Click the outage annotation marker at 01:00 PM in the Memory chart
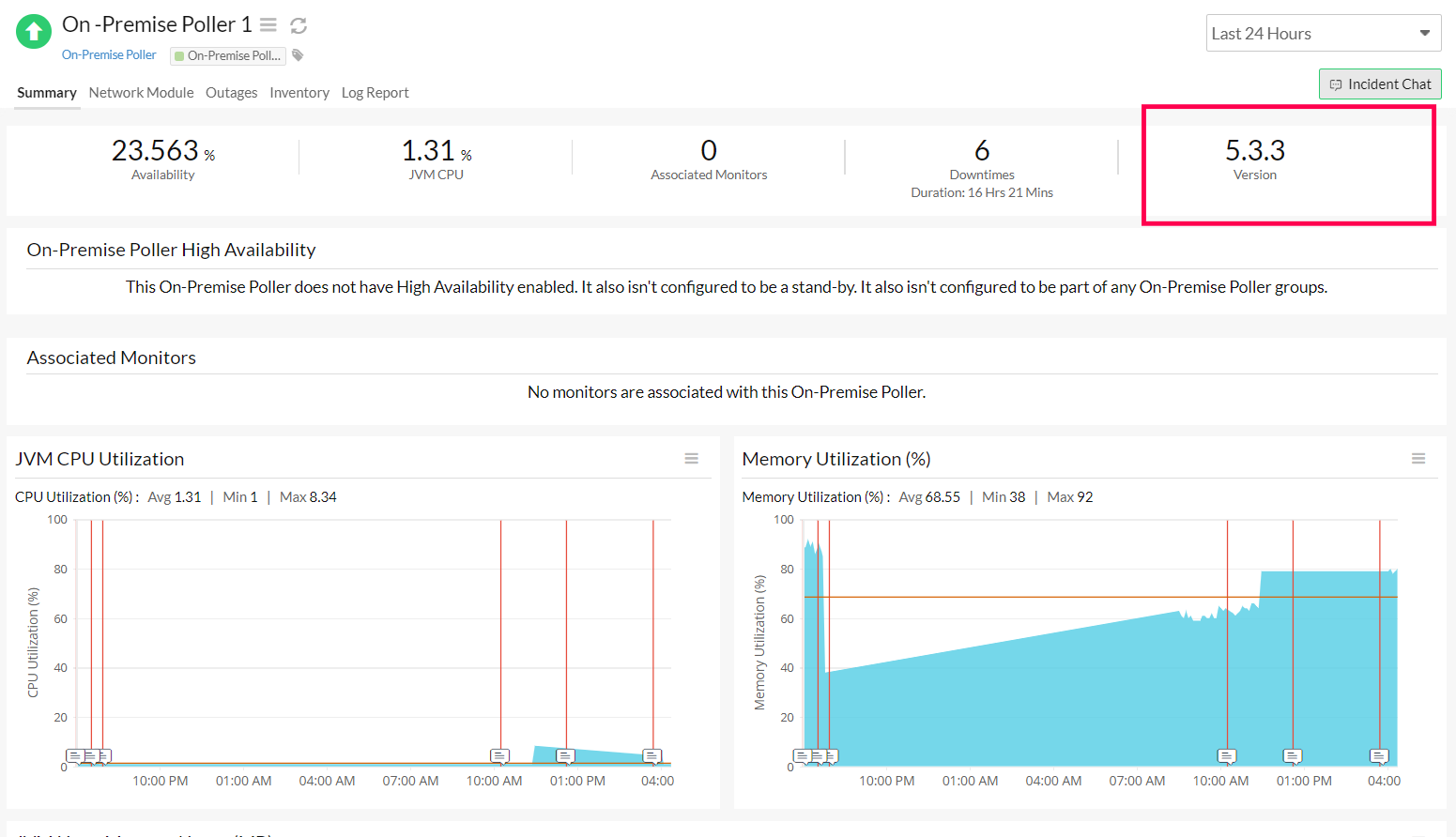Screen dimensions: 1456x837 pyautogui.click(x=1293, y=755)
